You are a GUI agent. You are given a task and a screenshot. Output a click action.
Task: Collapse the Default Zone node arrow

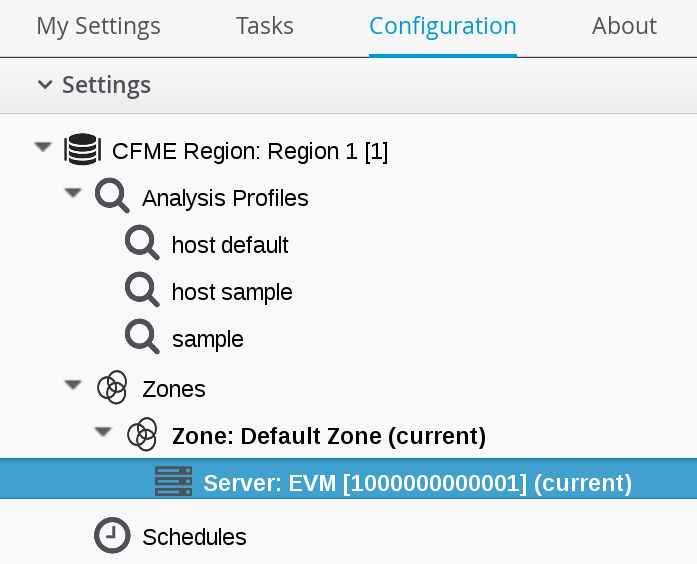[102, 432]
